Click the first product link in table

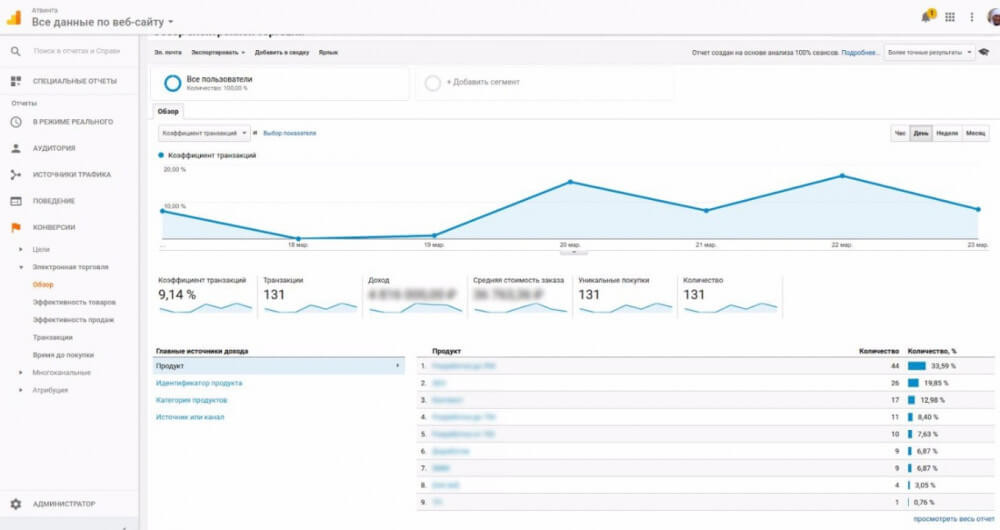tap(463, 366)
